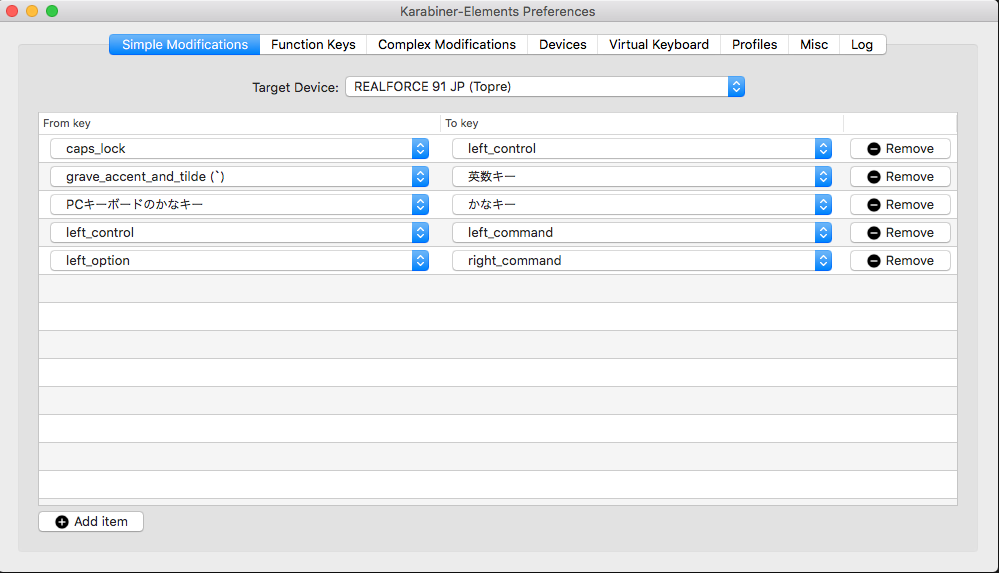Go to the Devices tab
This screenshot has width=999, height=573.
563,44
